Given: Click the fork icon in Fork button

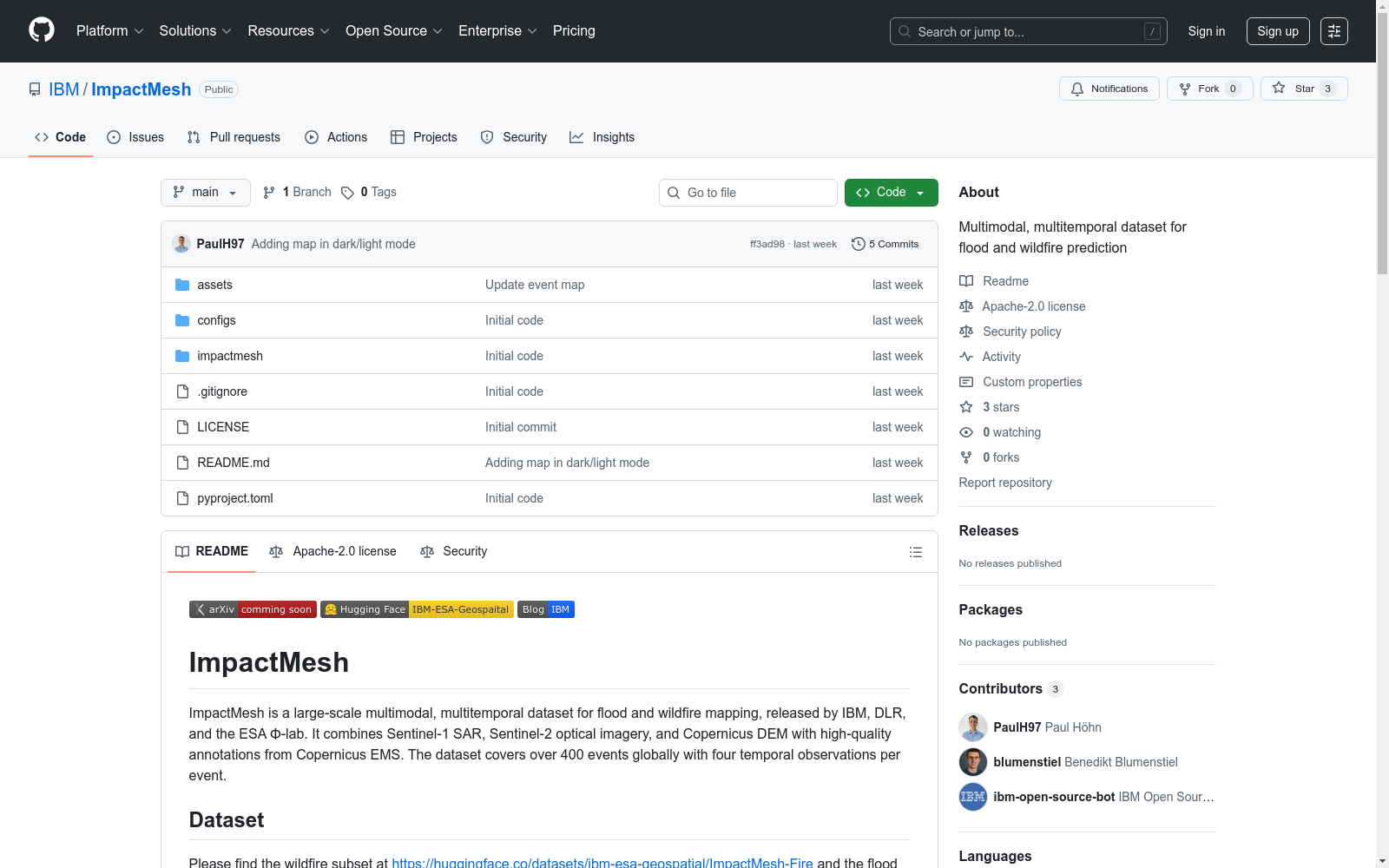Looking at the screenshot, I should pos(1185,89).
